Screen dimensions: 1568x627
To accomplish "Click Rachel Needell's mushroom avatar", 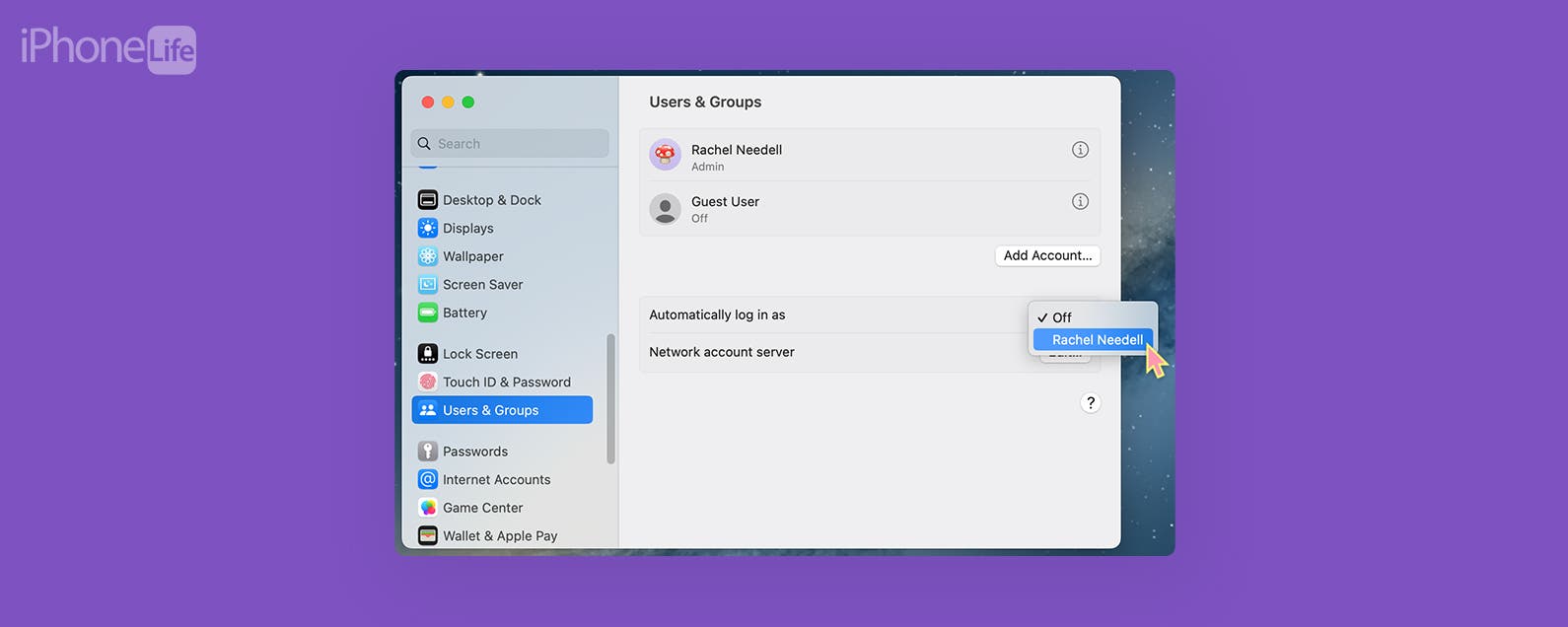I will pos(665,155).
